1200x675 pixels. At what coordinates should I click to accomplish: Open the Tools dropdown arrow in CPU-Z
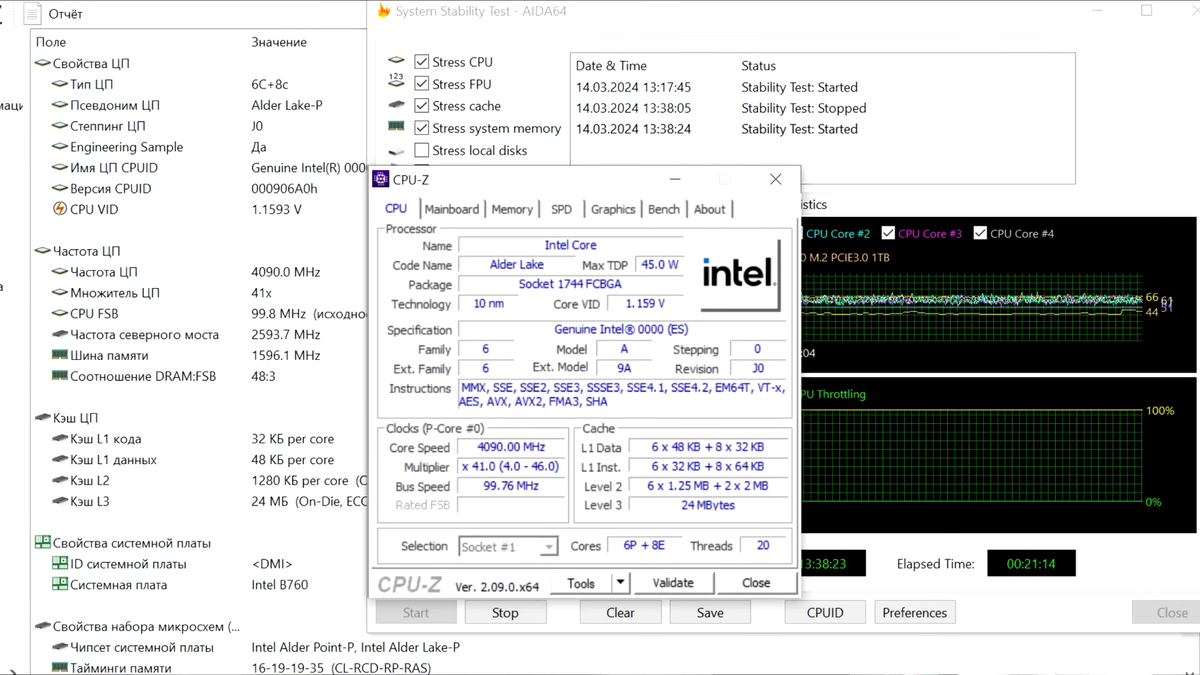[620, 582]
